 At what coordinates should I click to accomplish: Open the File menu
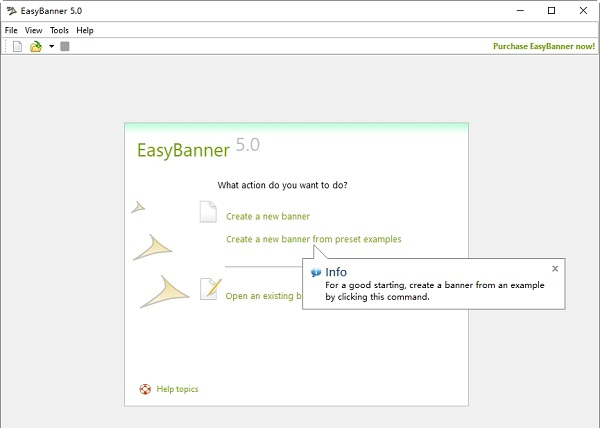(11, 30)
